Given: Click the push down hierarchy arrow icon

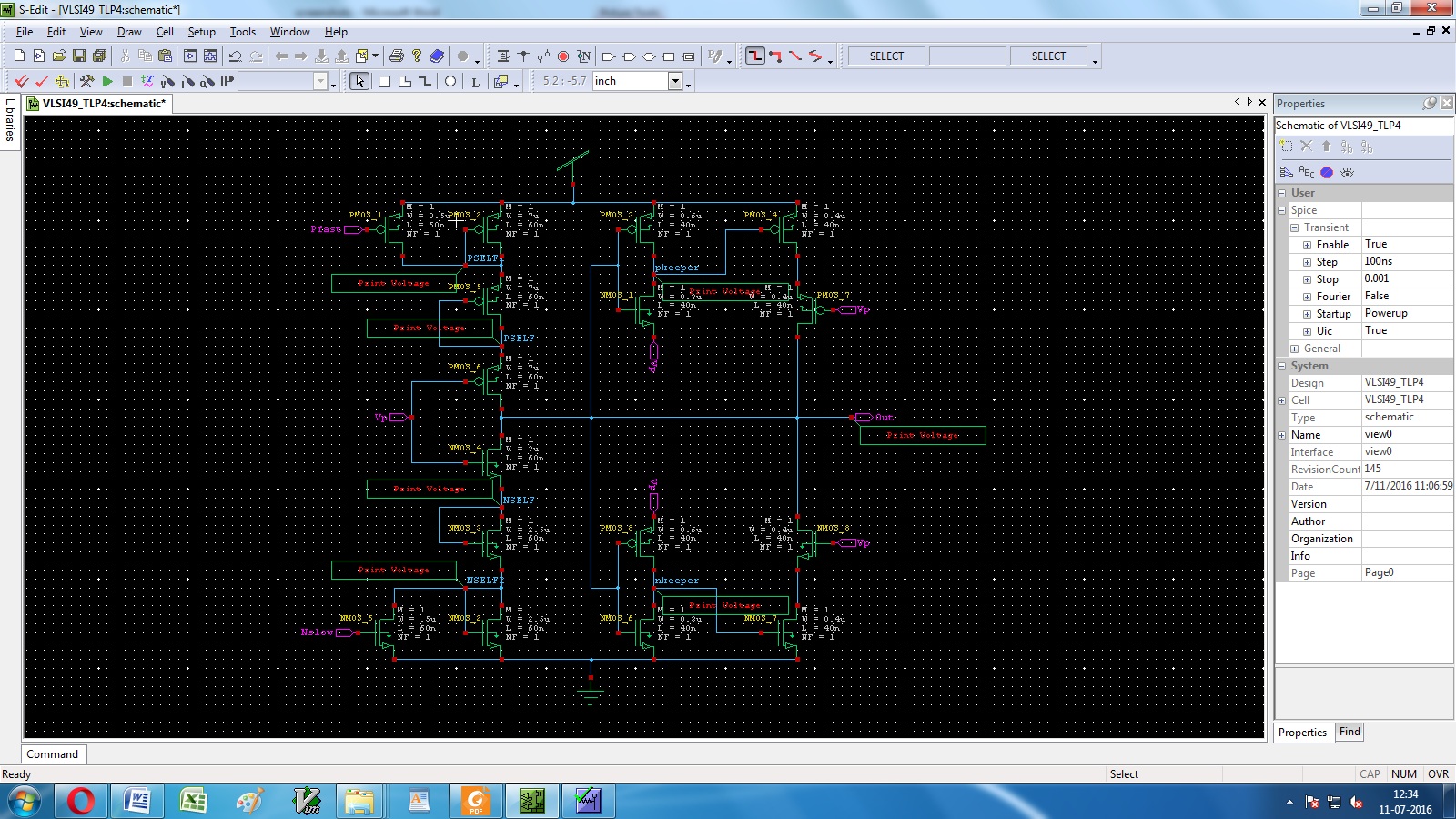Looking at the screenshot, I should point(321,56).
